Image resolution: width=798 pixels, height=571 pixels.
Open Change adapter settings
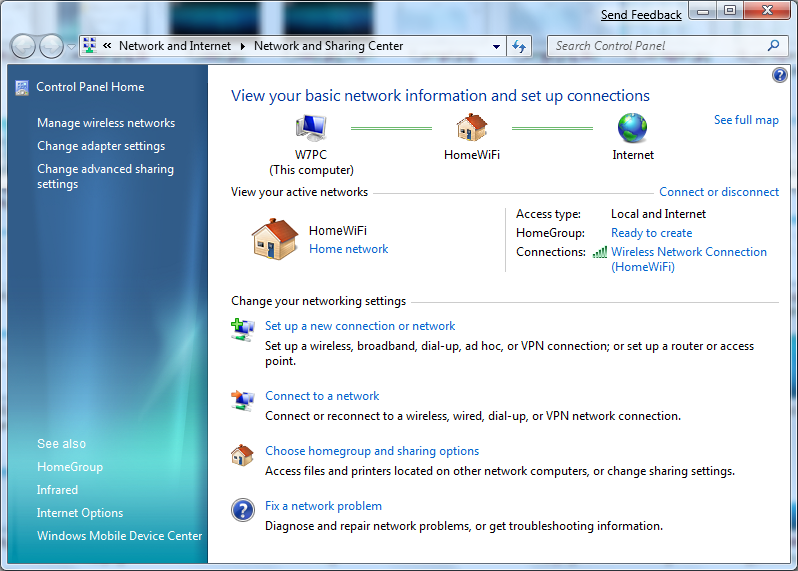[101, 146]
